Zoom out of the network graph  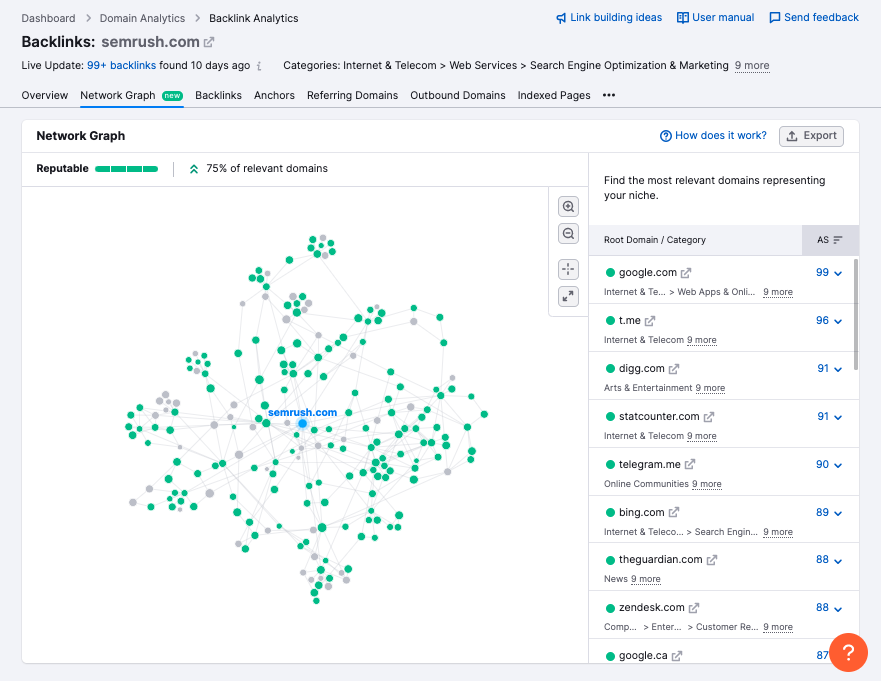(x=569, y=234)
